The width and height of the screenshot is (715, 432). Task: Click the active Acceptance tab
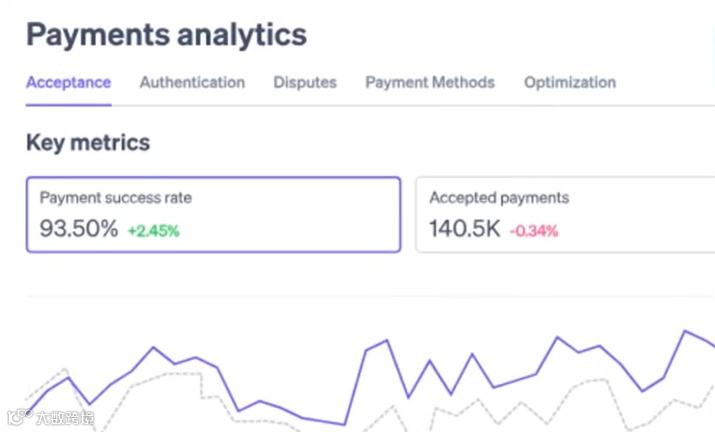[68, 83]
